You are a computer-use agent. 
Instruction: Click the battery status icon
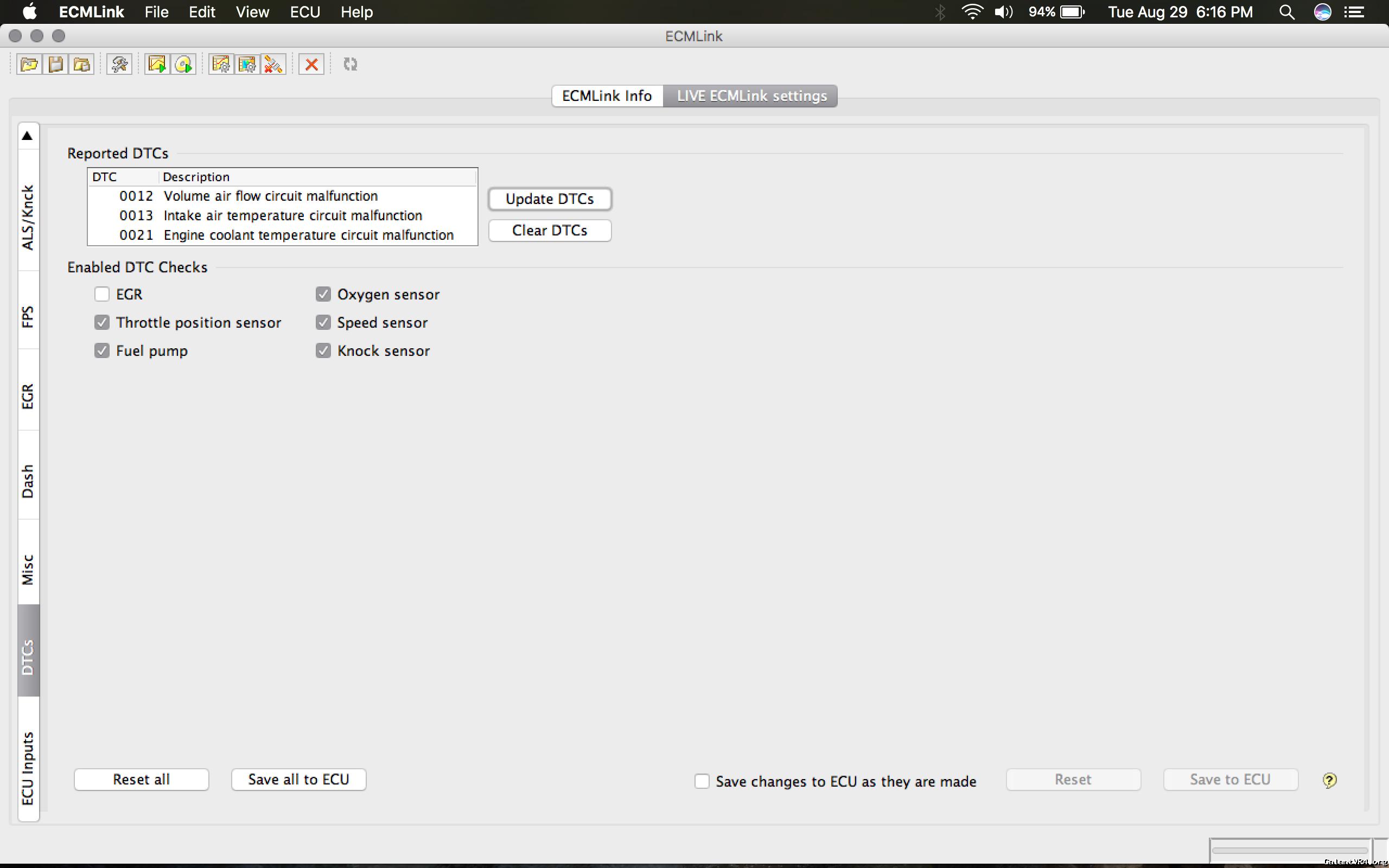[1072, 11]
